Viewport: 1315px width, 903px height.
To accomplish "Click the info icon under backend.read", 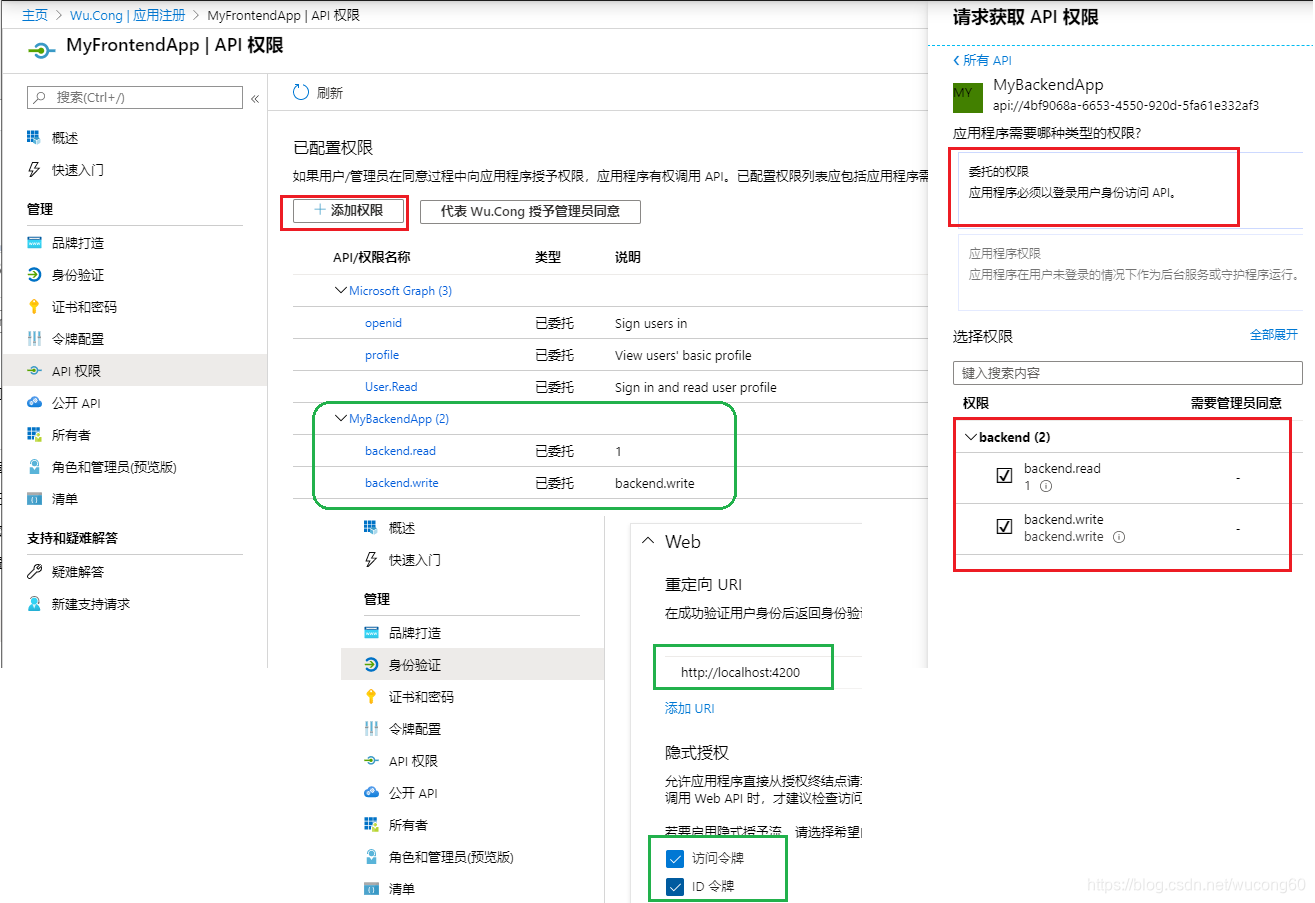I will pos(1046,486).
